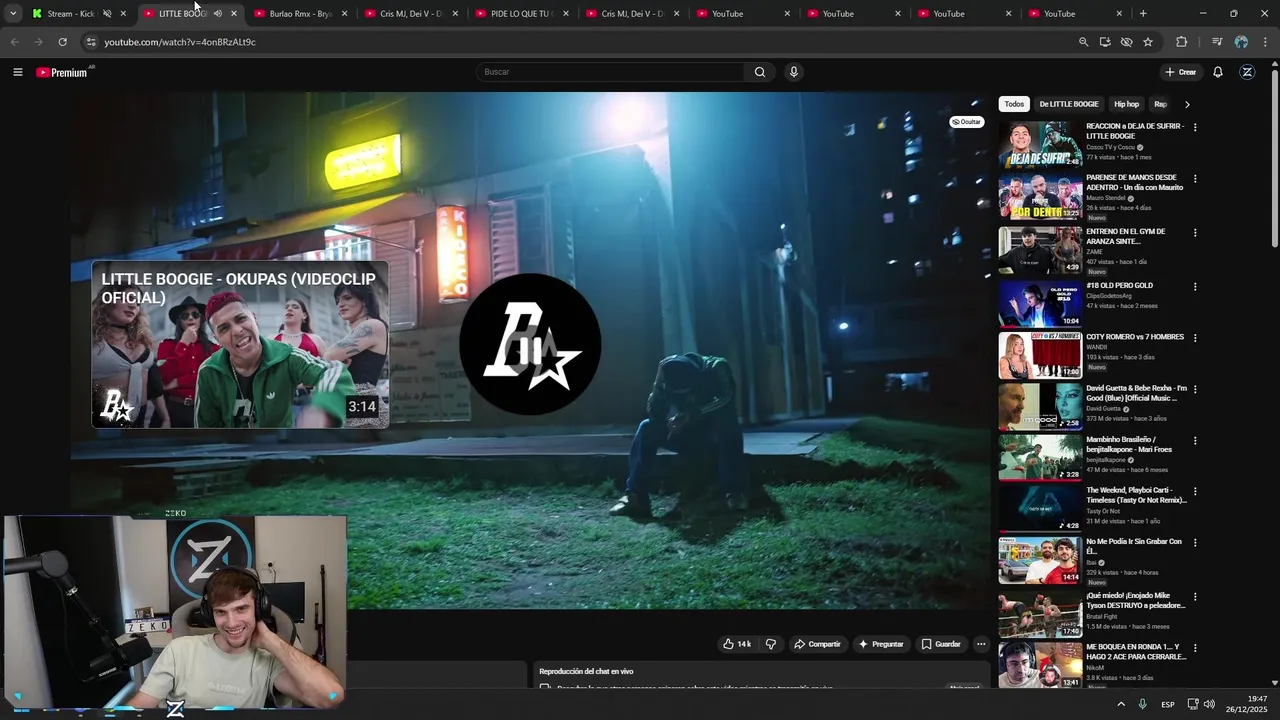
Task: Open title ENTRENO EN EL GYM DE ARANZA
Action: pyautogui.click(x=1126, y=236)
